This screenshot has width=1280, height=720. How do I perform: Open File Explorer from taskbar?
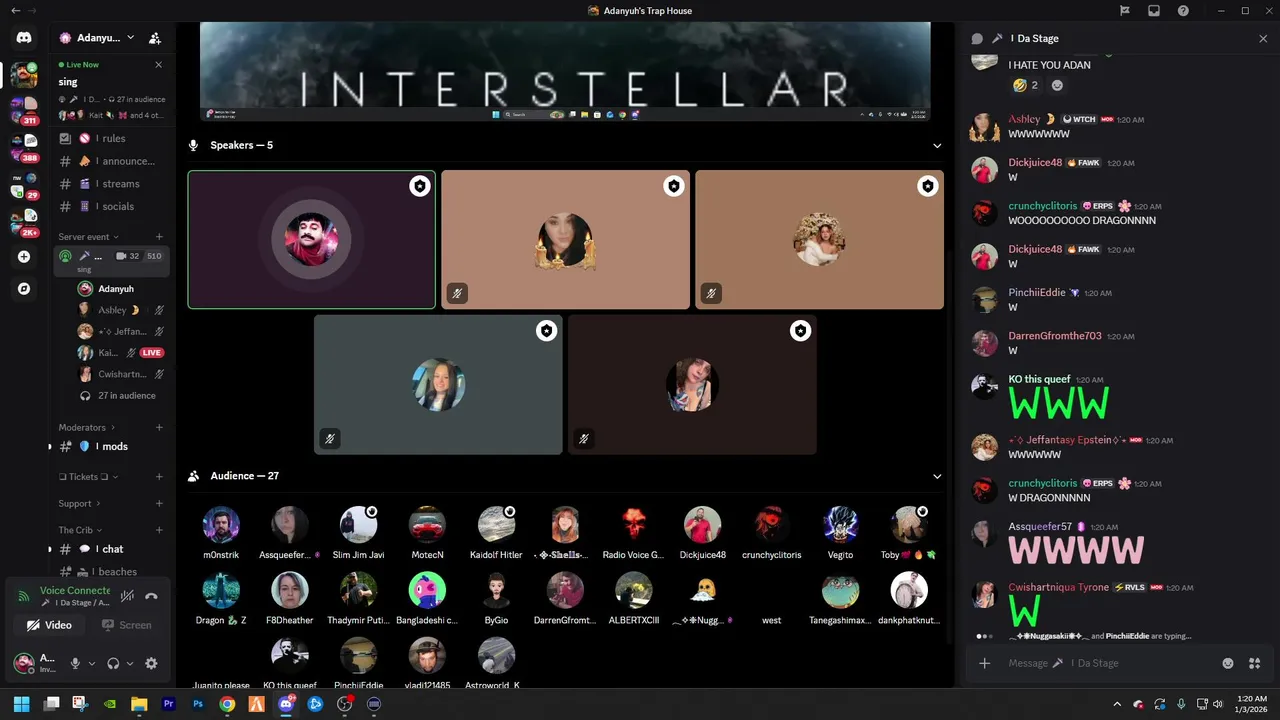[139, 704]
